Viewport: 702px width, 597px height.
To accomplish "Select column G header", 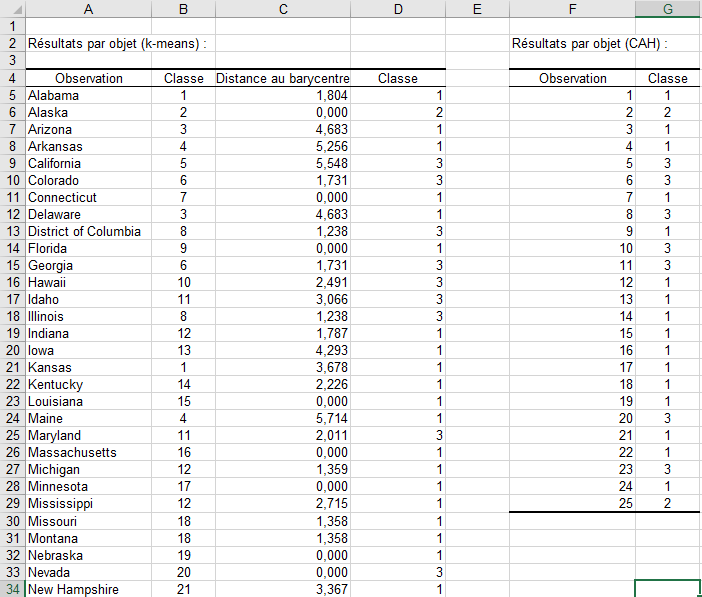I will 668,9.
